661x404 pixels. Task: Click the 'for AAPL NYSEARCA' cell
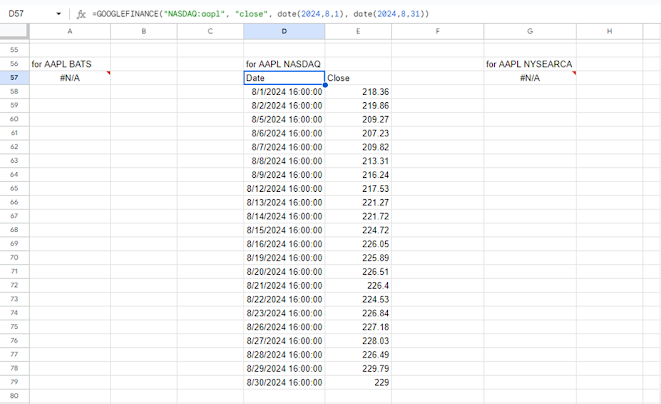click(530, 64)
